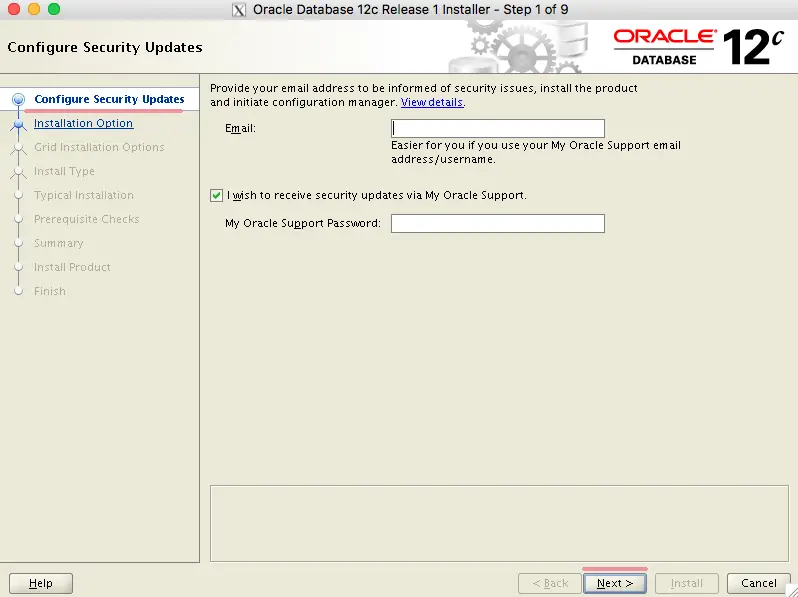
Task: Select Configure Security Updates step
Action: tap(109, 99)
